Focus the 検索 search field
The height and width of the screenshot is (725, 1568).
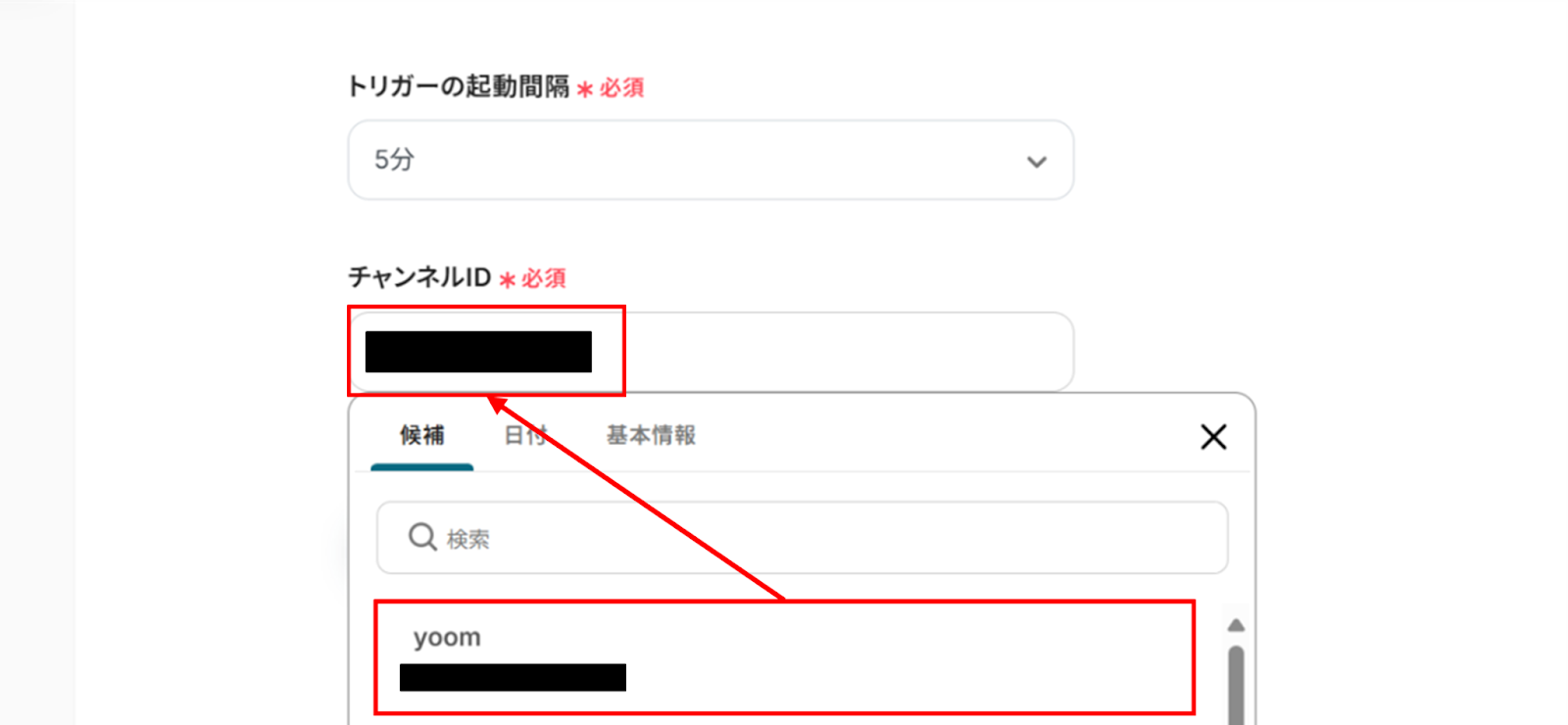pyautogui.click(x=802, y=538)
